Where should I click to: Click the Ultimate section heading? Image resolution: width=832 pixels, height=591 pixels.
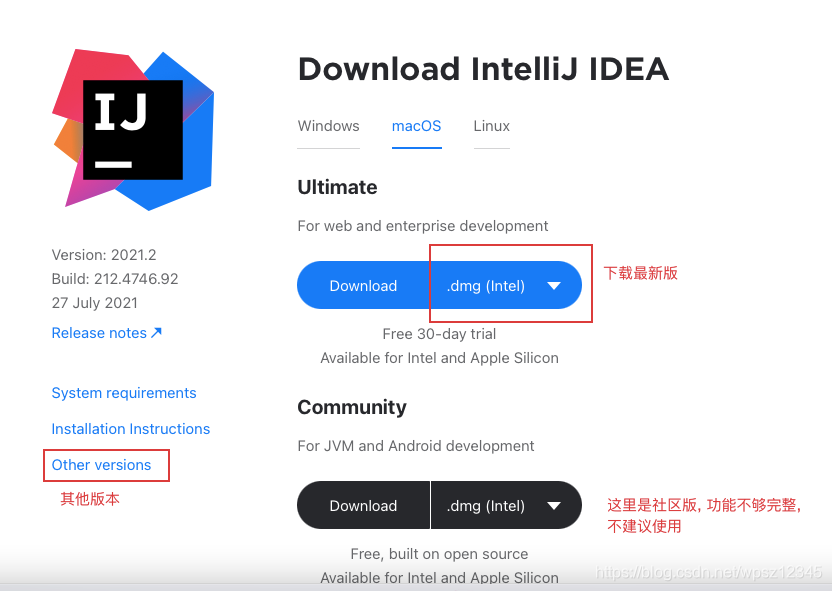coord(337,187)
